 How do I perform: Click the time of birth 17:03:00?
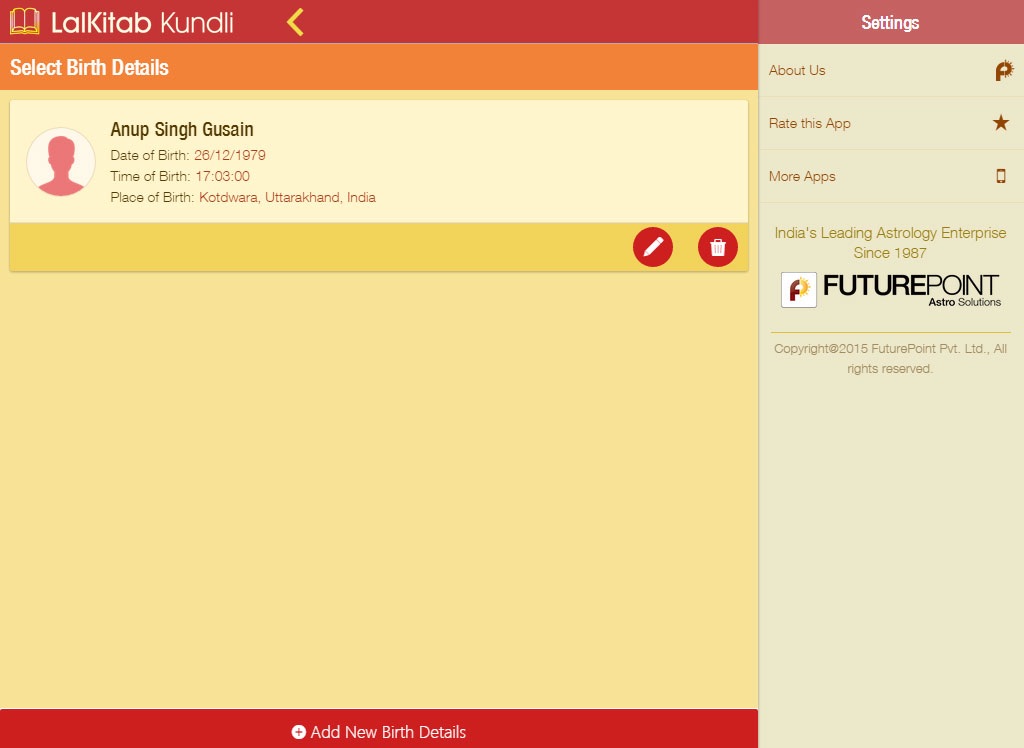click(223, 176)
